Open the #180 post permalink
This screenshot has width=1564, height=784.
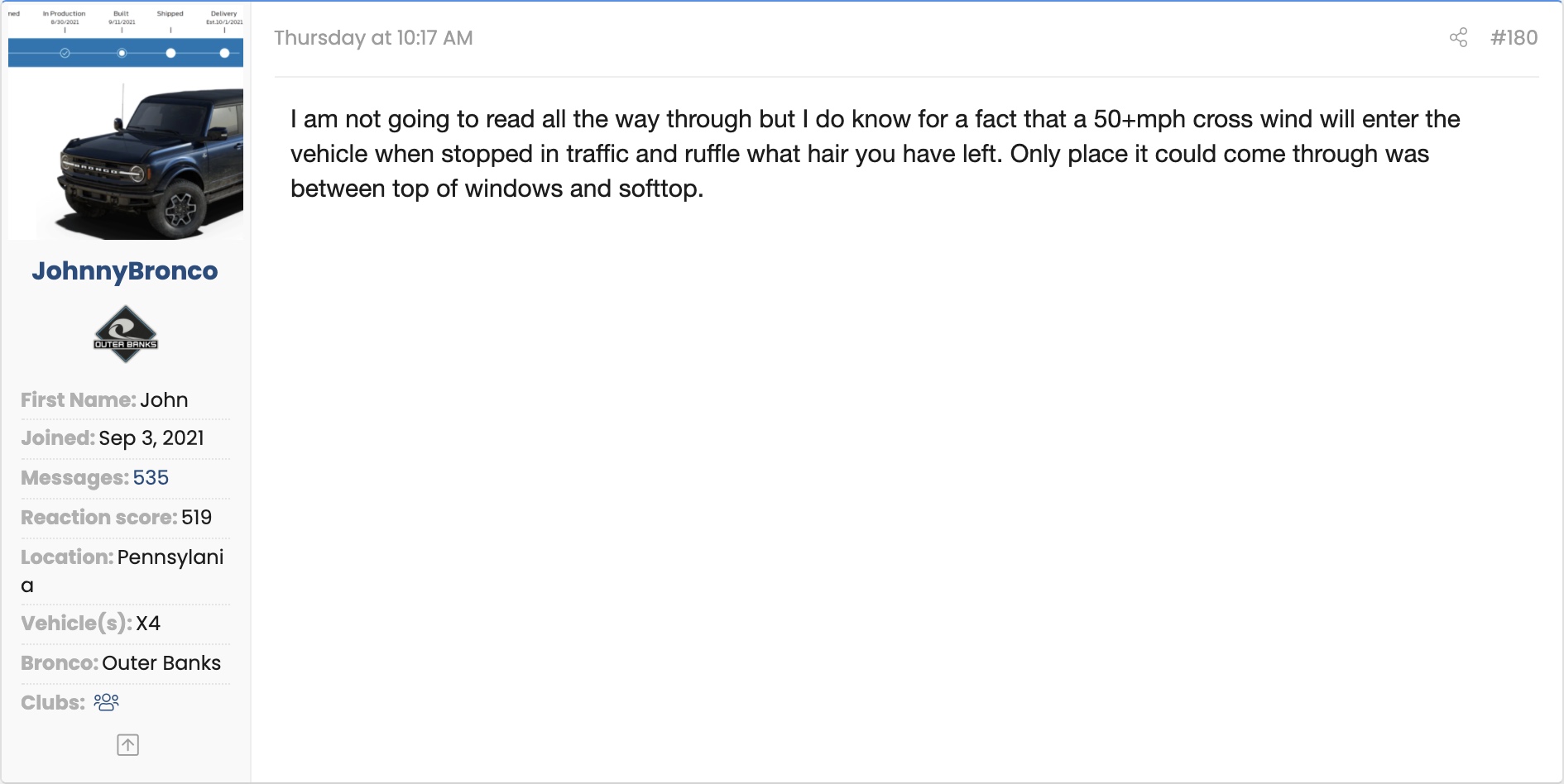1514,38
